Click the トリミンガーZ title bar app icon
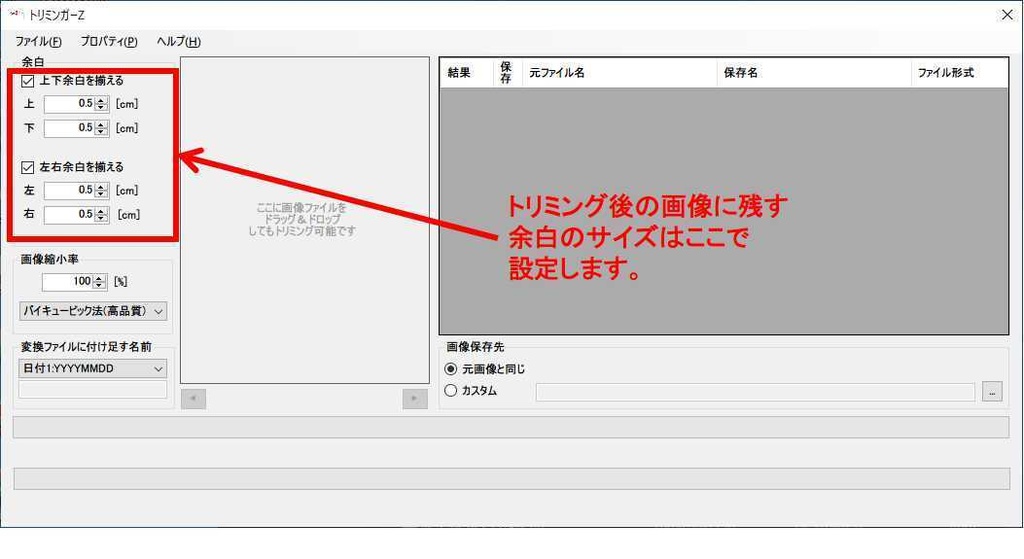 [x=16, y=14]
